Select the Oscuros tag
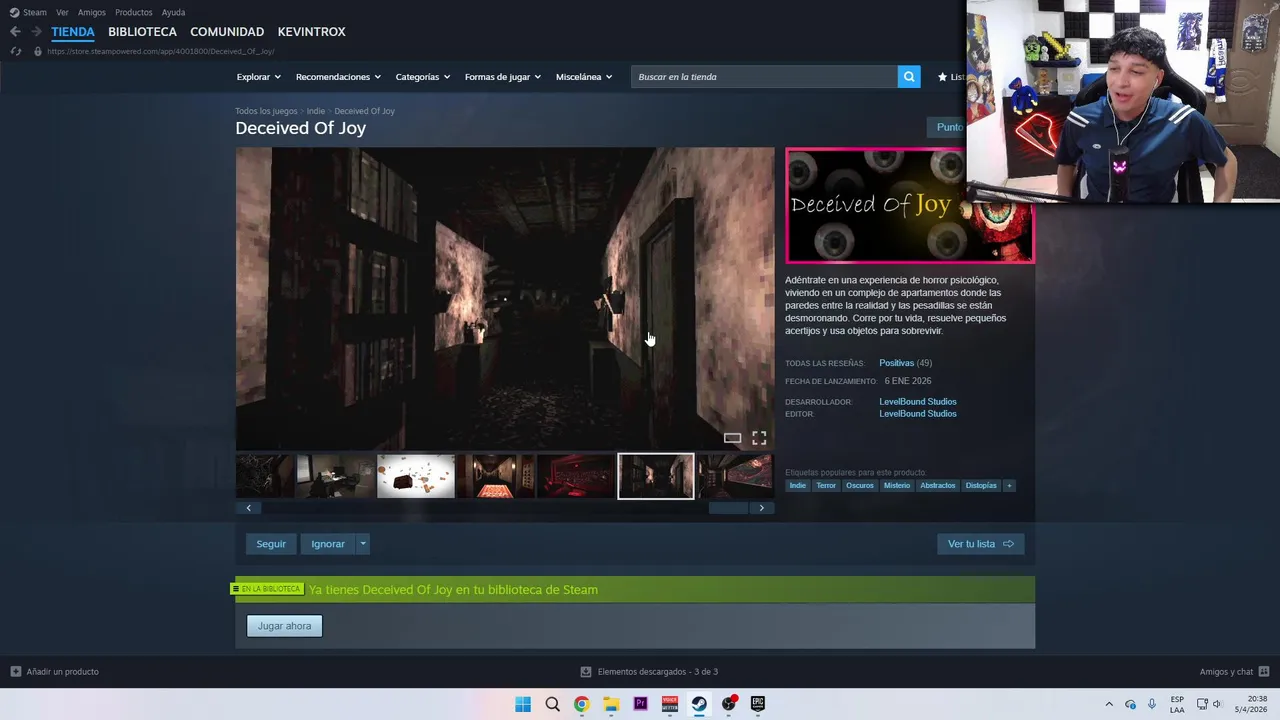The height and width of the screenshot is (720, 1280). pos(860,486)
